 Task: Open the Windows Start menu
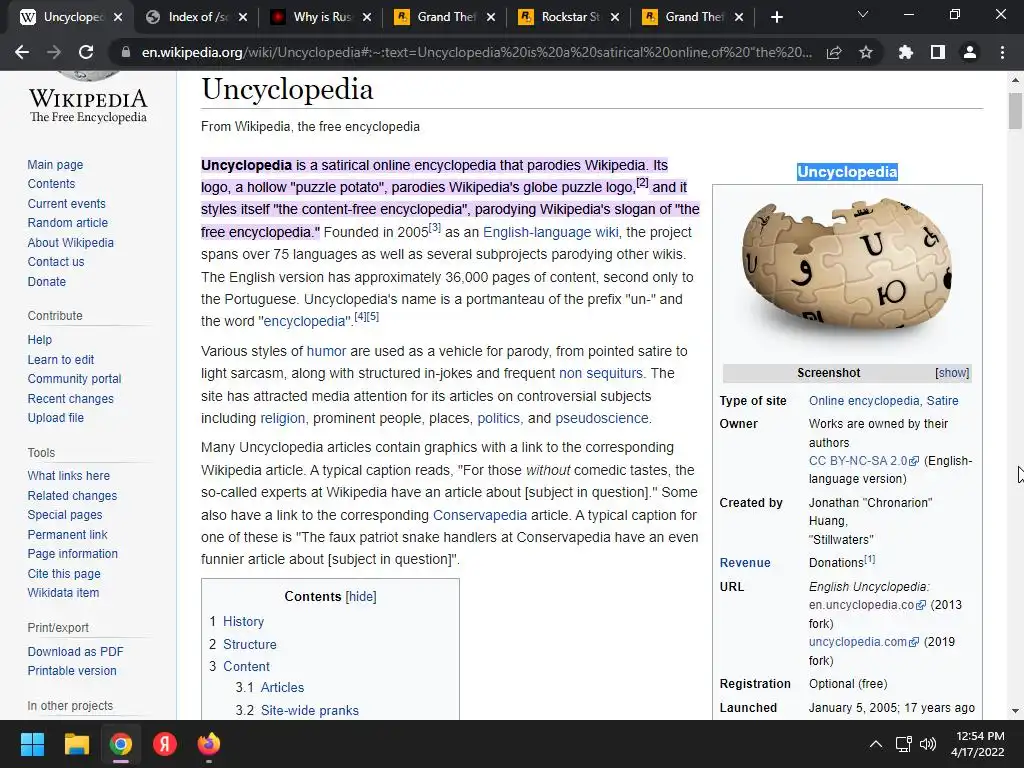(x=32, y=744)
